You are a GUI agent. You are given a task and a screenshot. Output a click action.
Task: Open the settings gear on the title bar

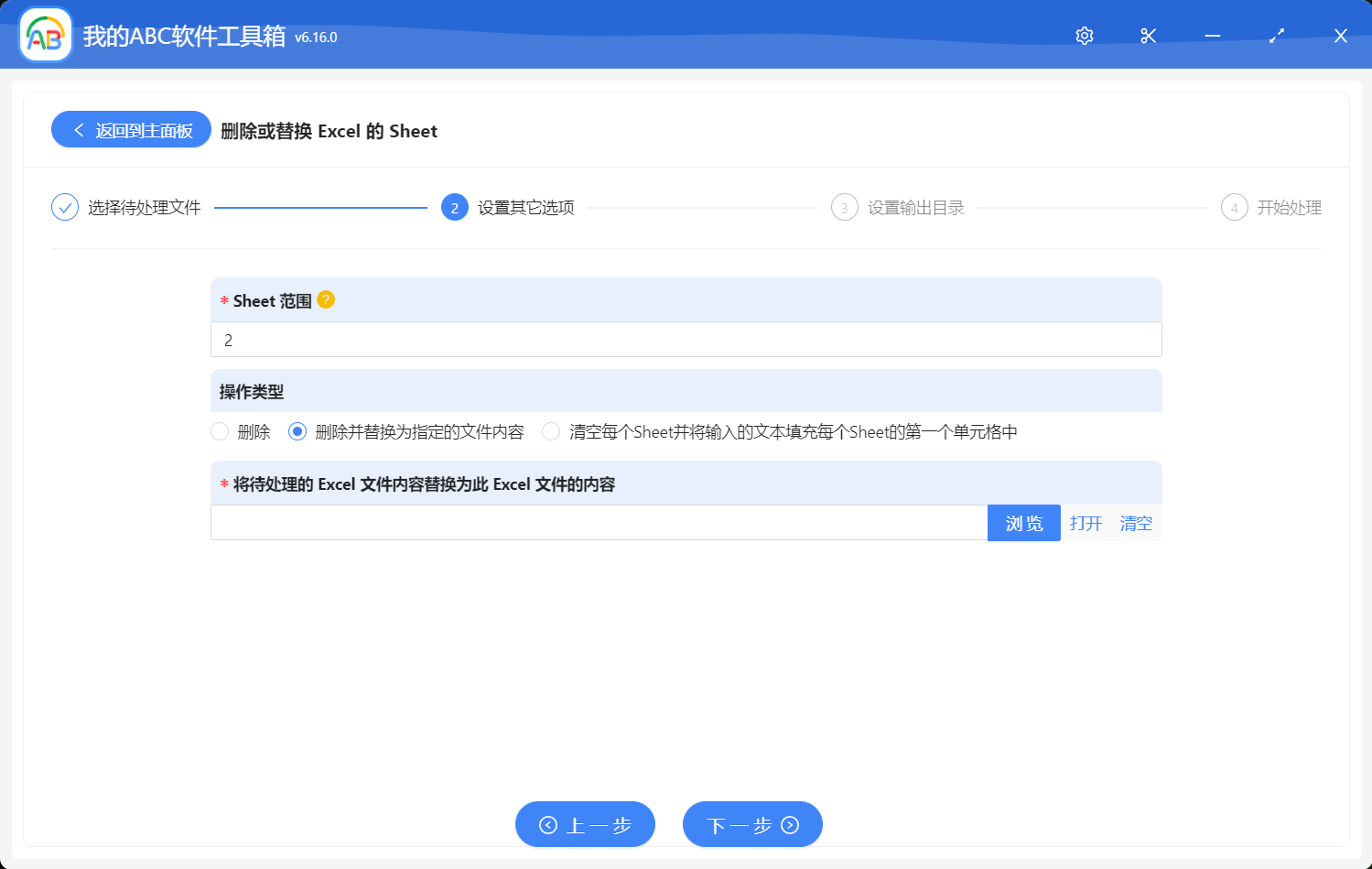pyautogui.click(x=1084, y=36)
